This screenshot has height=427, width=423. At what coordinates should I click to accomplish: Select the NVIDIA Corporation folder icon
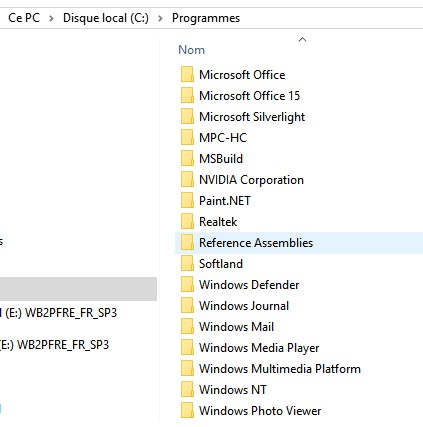point(187,179)
